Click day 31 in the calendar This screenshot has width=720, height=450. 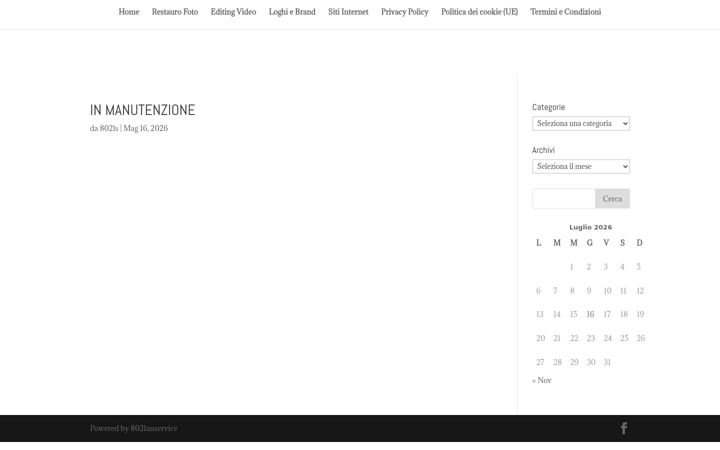607,362
